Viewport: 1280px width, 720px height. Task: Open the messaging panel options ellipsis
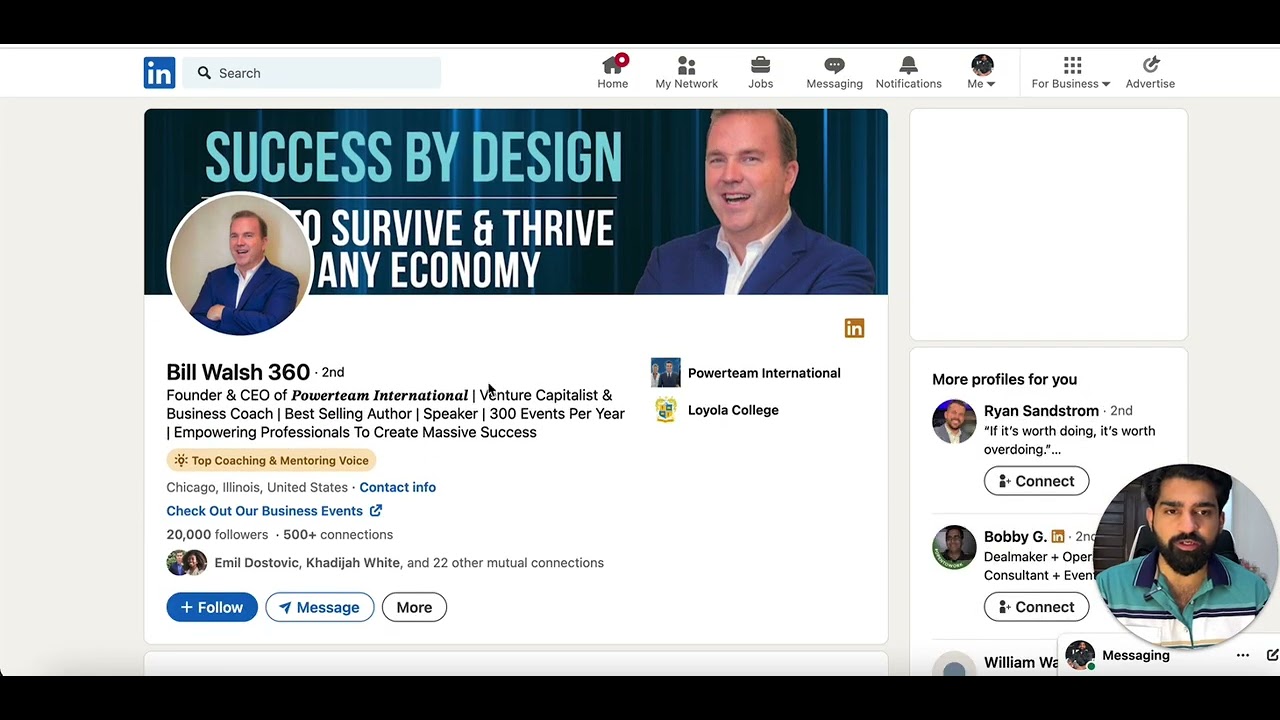point(1242,656)
